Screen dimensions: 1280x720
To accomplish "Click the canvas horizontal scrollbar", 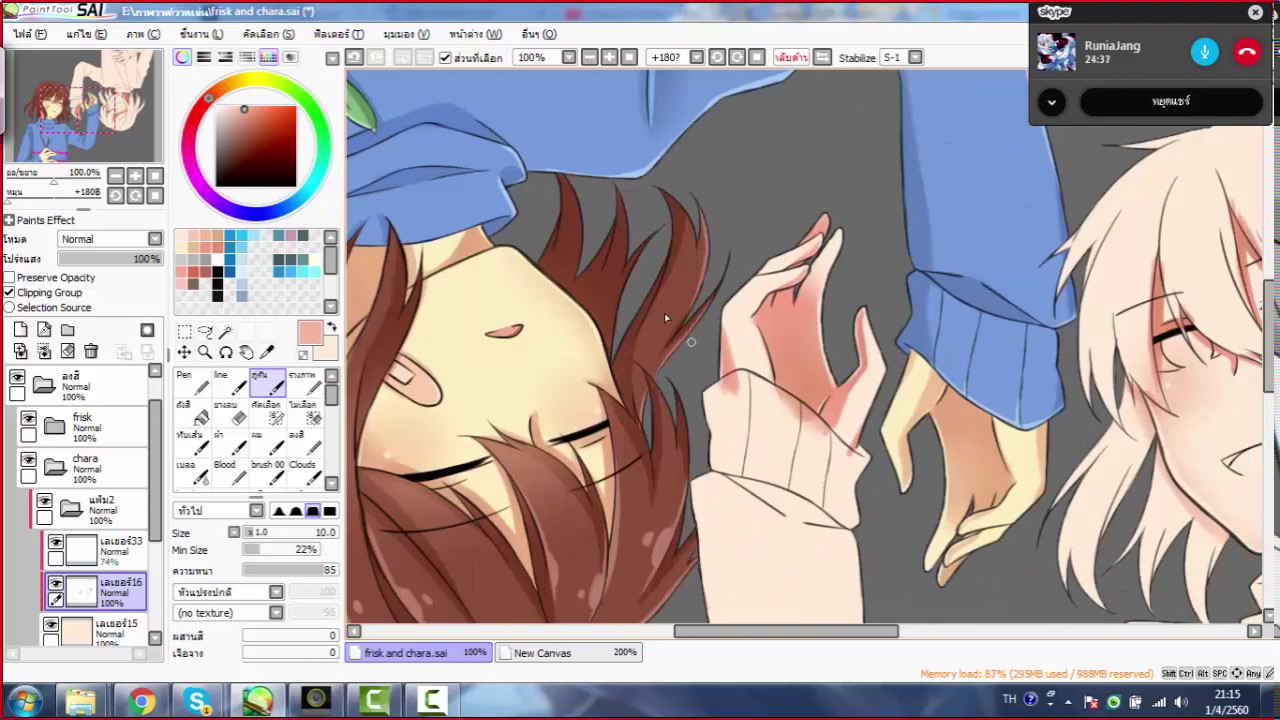I will 786,631.
